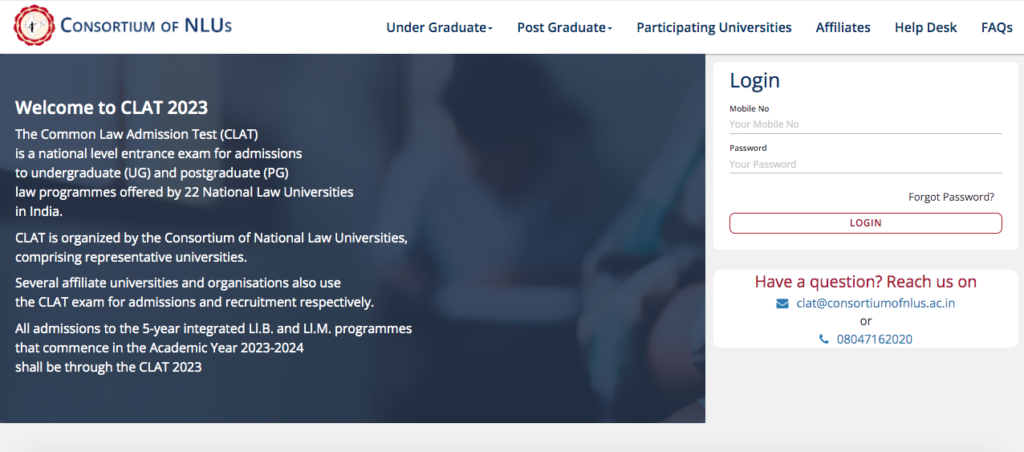This screenshot has height=452, width=1024.
Task: Click the Consortium of NLUs title text
Action: (x=146, y=25)
